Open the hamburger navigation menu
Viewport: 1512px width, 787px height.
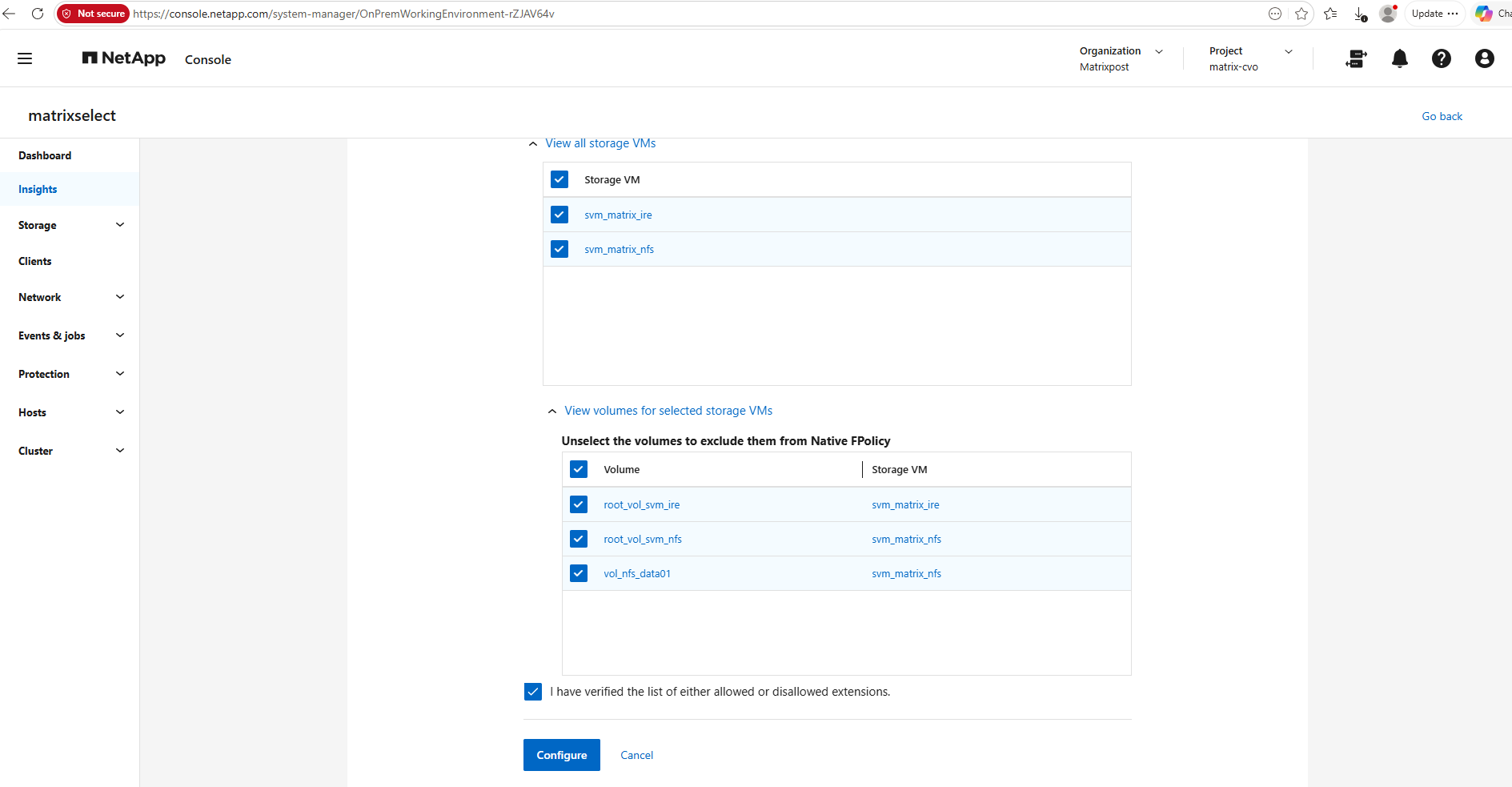tap(25, 58)
